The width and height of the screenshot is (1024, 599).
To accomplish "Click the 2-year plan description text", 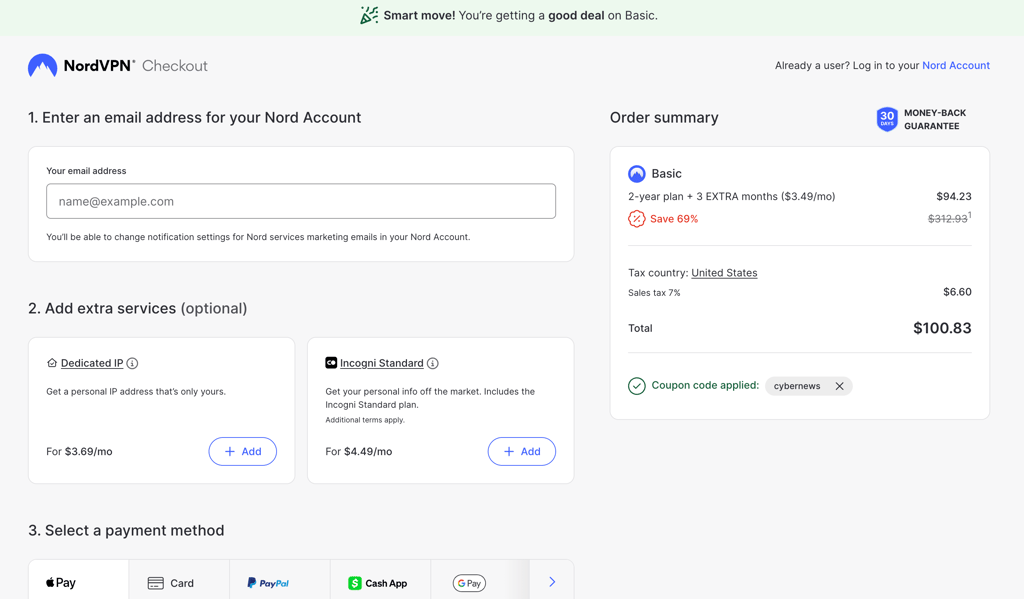I will point(731,197).
